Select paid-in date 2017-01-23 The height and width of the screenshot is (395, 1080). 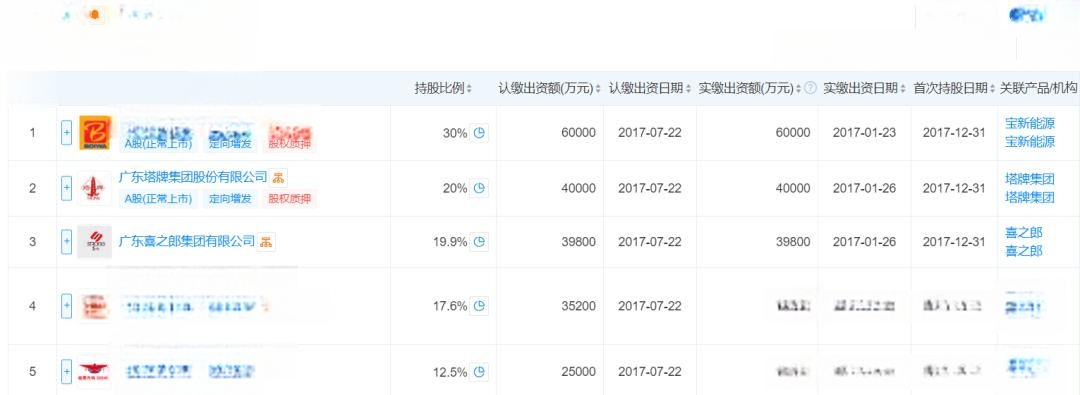[x=864, y=133]
